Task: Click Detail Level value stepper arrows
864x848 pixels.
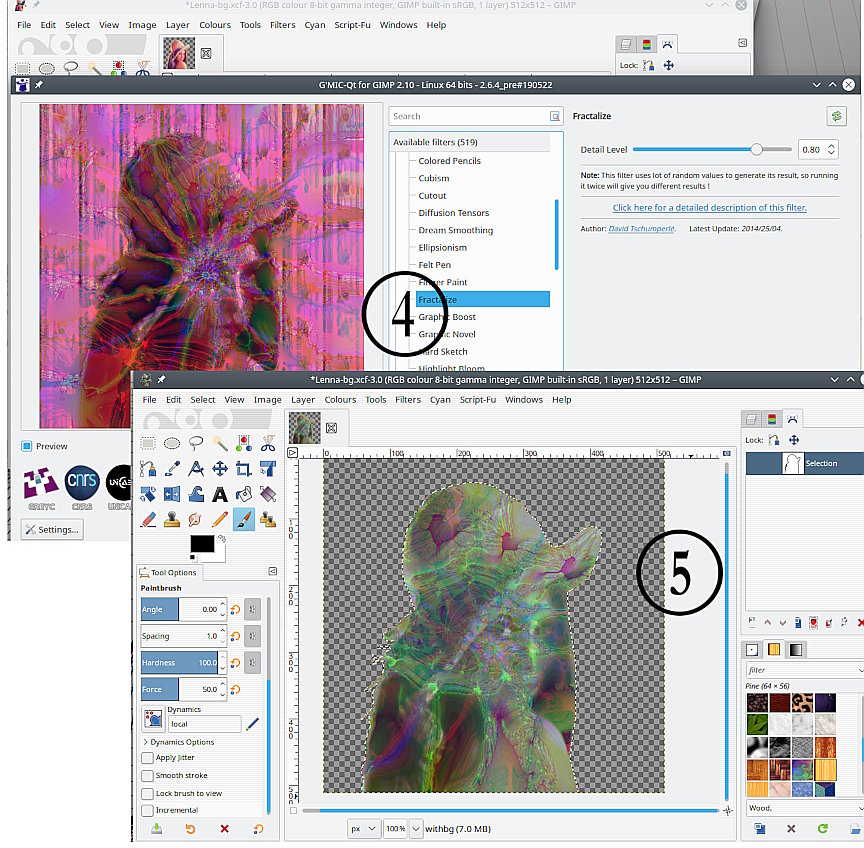Action: coord(831,149)
